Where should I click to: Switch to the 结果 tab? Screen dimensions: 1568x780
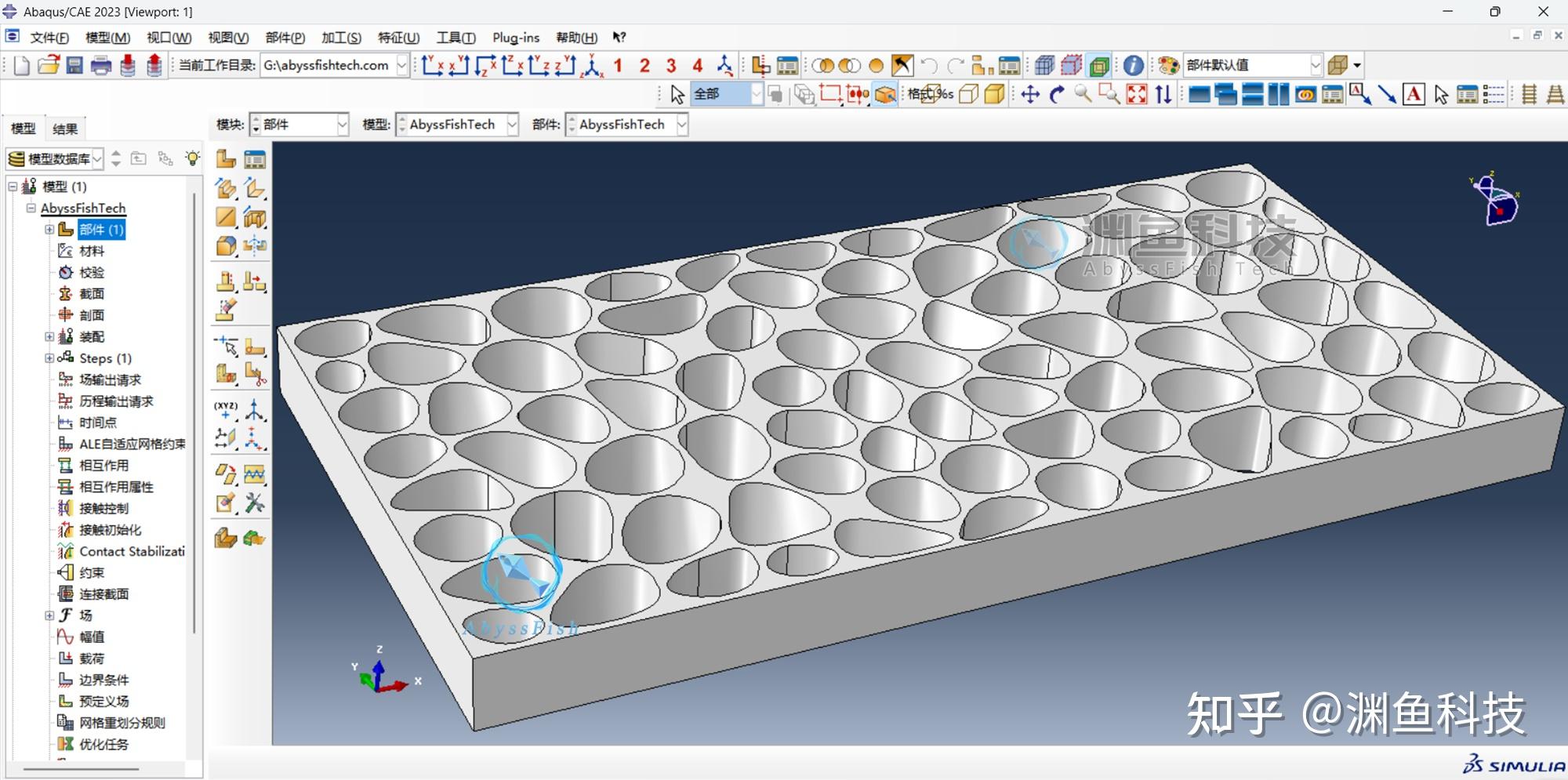65,129
